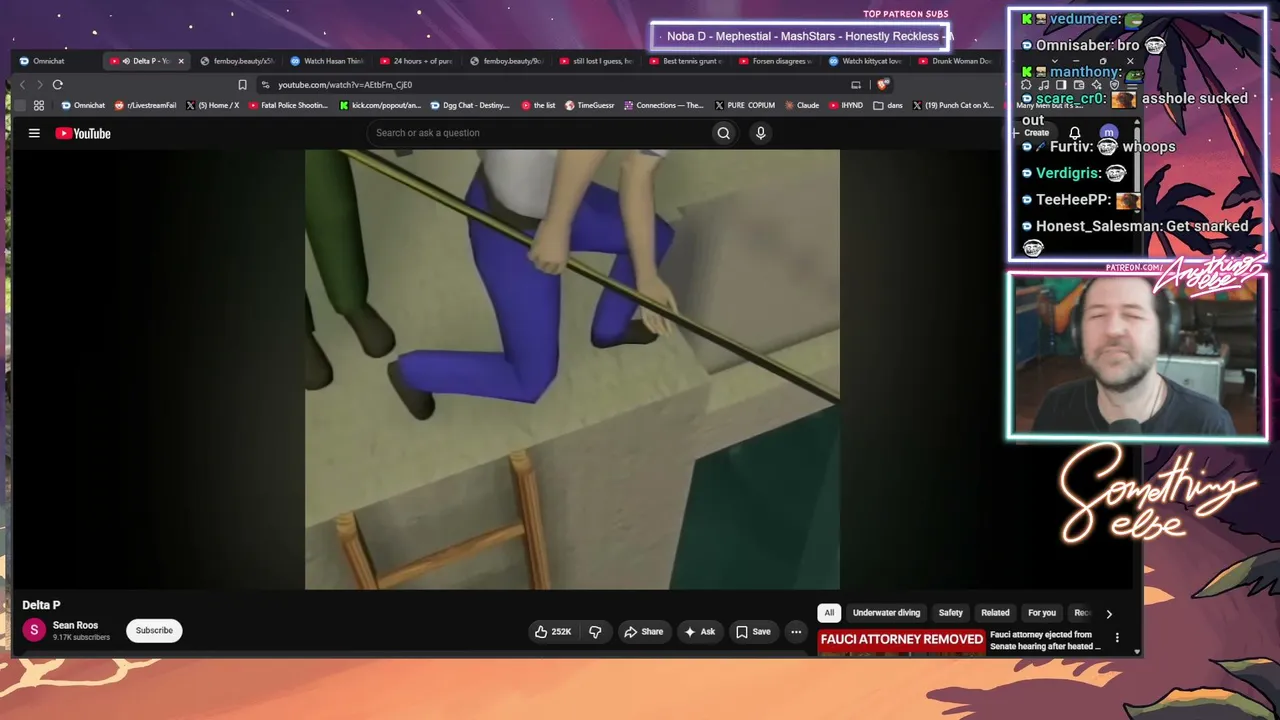Screen dimensions: 1280x720
Task: Go to the YouTube home logo
Action: tap(83, 133)
